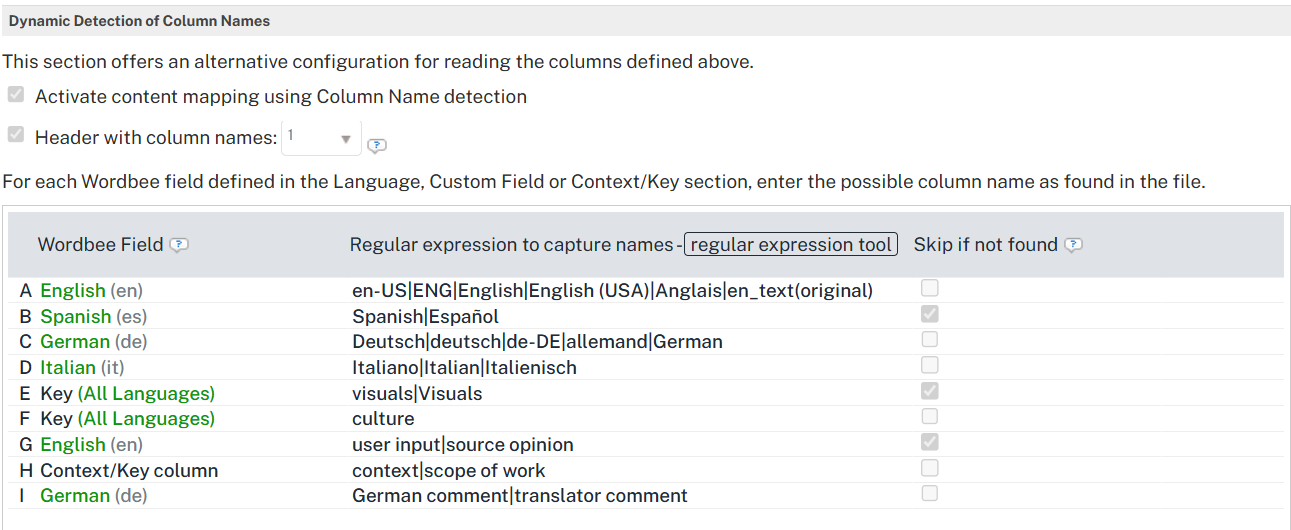Viewport: 1291px width, 530px height.
Task: Toggle skip checkbox for Context/Key column row
Action: [x=930, y=468]
